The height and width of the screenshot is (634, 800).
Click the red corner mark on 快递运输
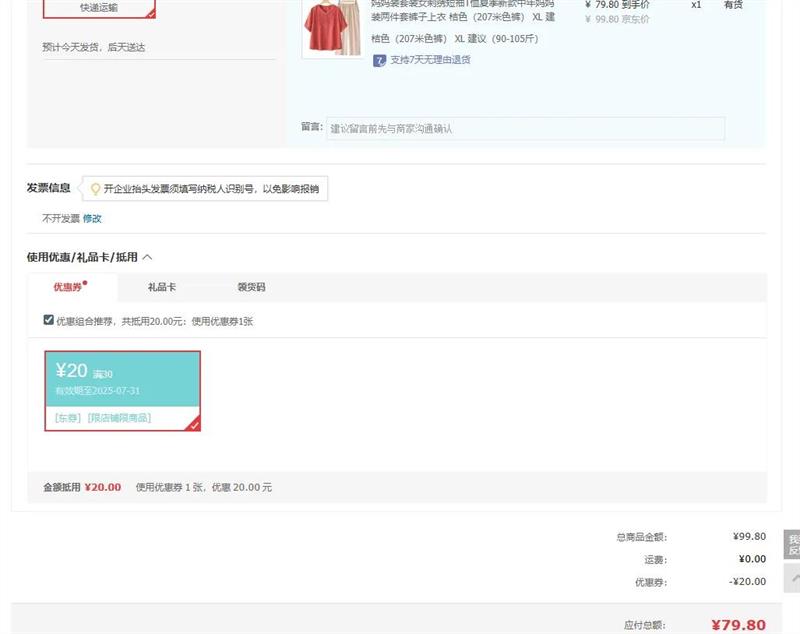(x=151, y=14)
